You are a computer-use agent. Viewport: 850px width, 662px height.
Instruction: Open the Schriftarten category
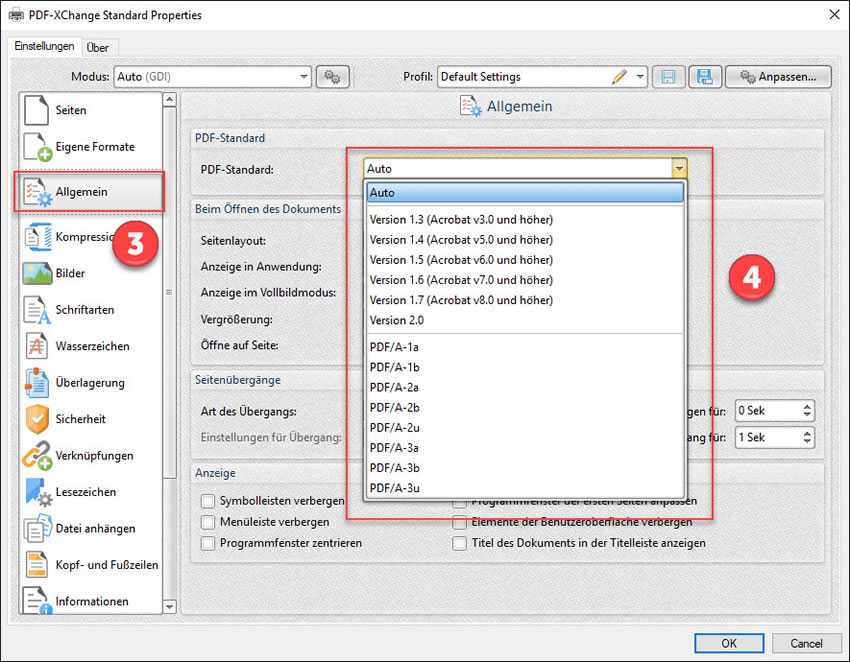[91, 310]
